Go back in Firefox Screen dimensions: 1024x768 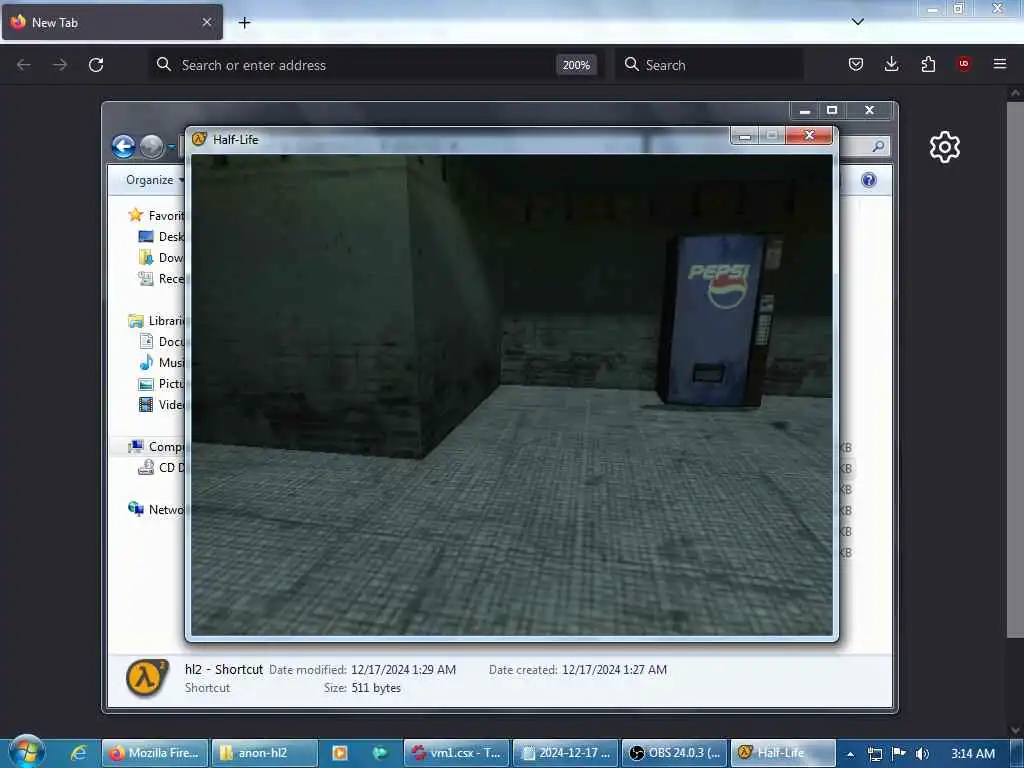[x=24, y=65]
